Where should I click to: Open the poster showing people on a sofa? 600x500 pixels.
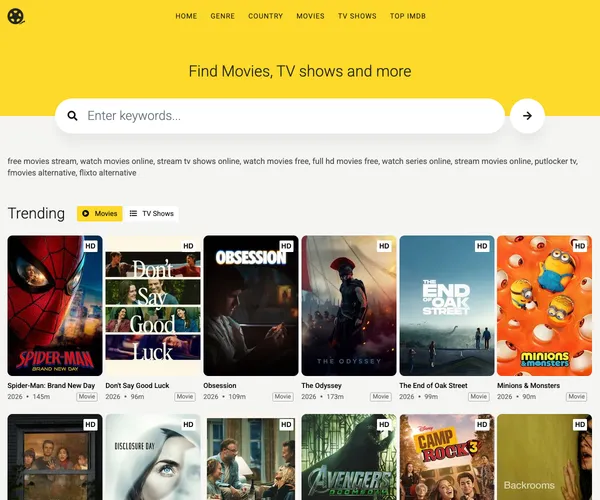[x=251, y=457]
